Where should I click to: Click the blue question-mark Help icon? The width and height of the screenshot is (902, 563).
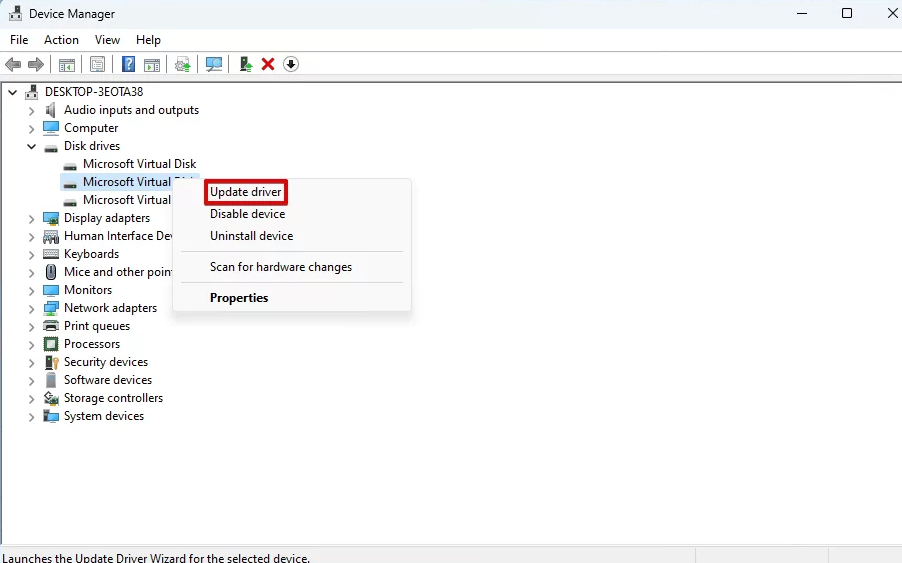[x=128, y=64]
